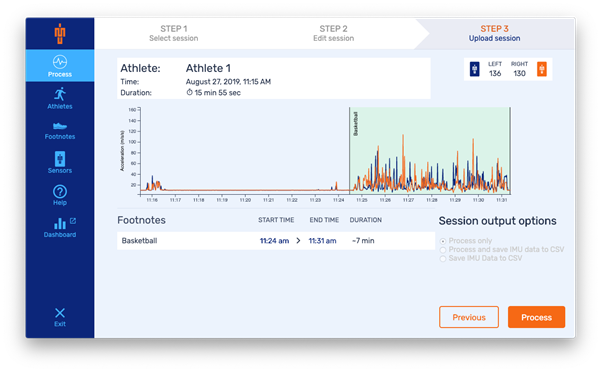Click the Basketball footnote start time 11:24 am
Viewport: 601px width, 372px height.
click(274, 241)
